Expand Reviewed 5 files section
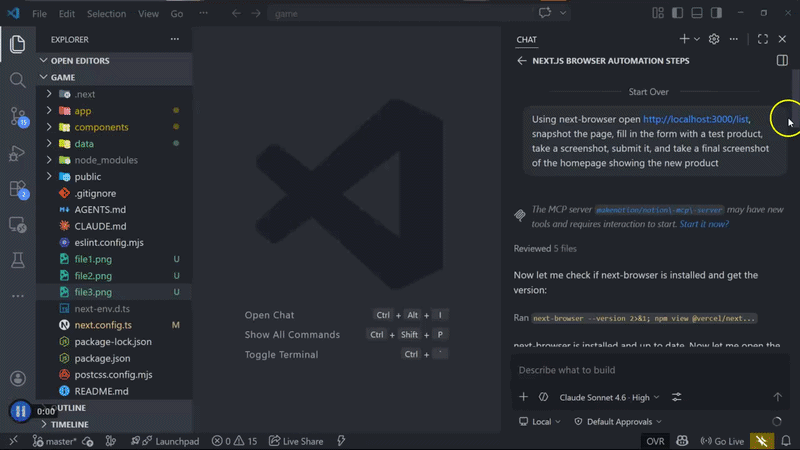 [x=545, y=248]
